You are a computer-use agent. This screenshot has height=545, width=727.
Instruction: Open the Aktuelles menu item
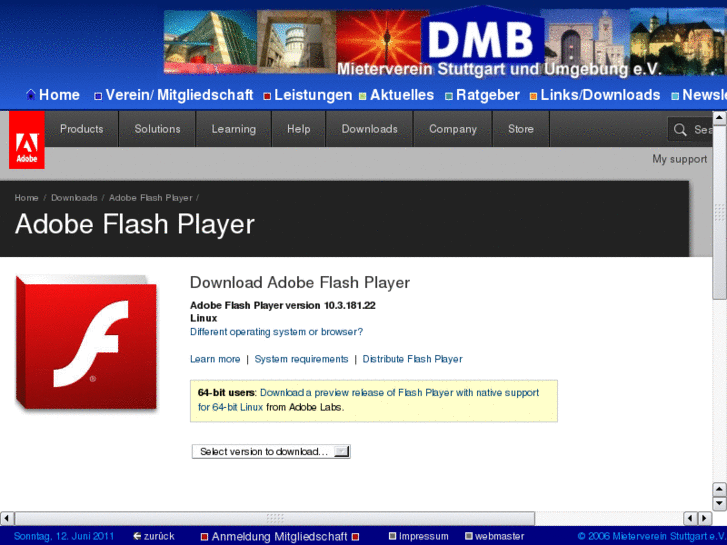point(402,95)
